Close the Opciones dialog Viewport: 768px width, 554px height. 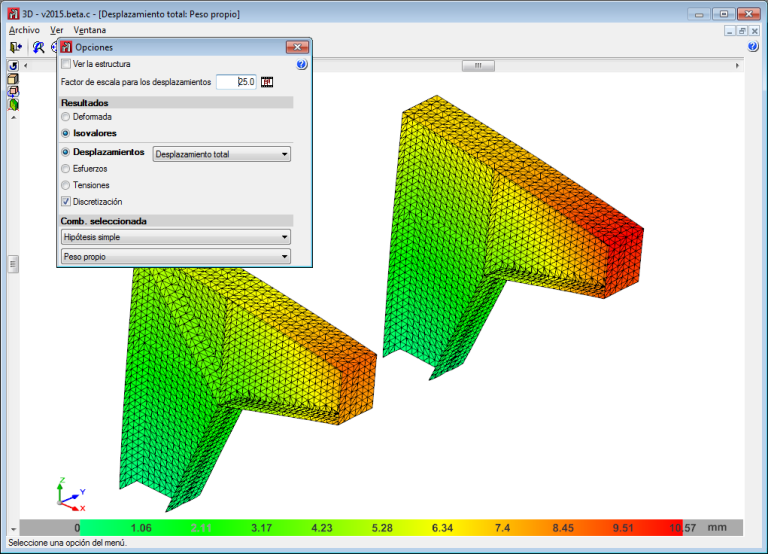coord(297,47)
